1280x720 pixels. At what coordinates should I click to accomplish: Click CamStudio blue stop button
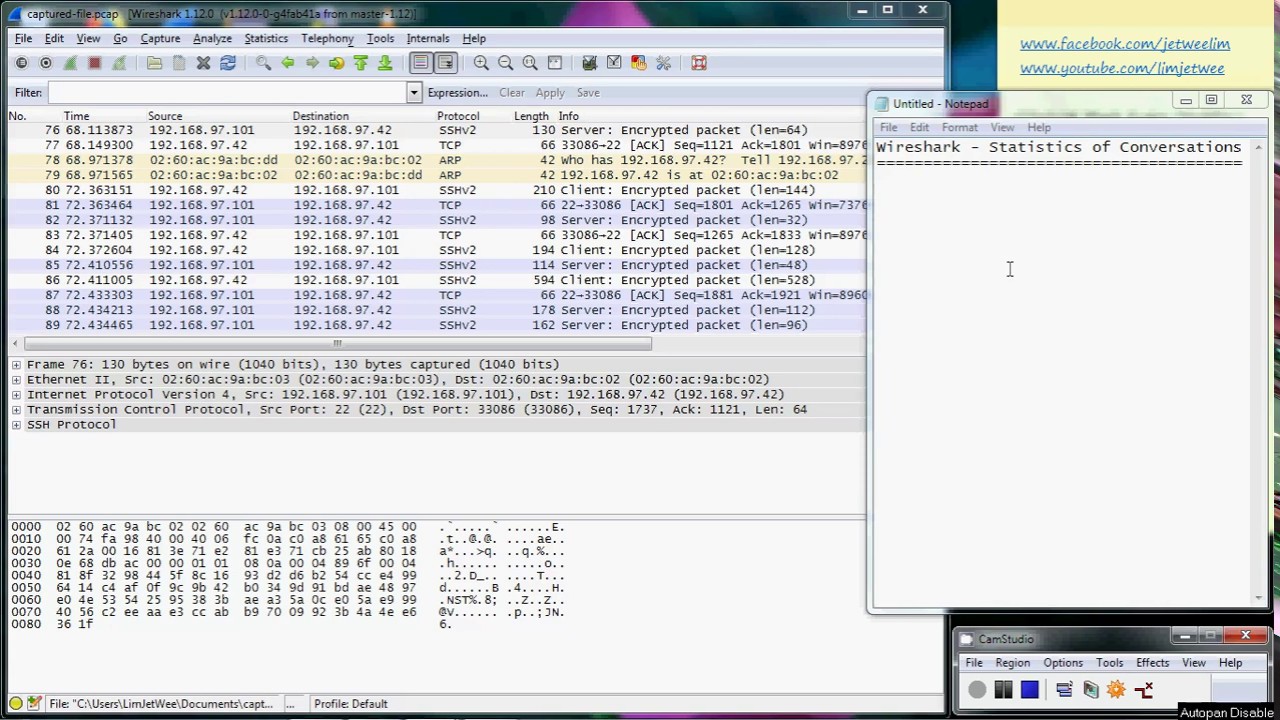pos(1029,689)
